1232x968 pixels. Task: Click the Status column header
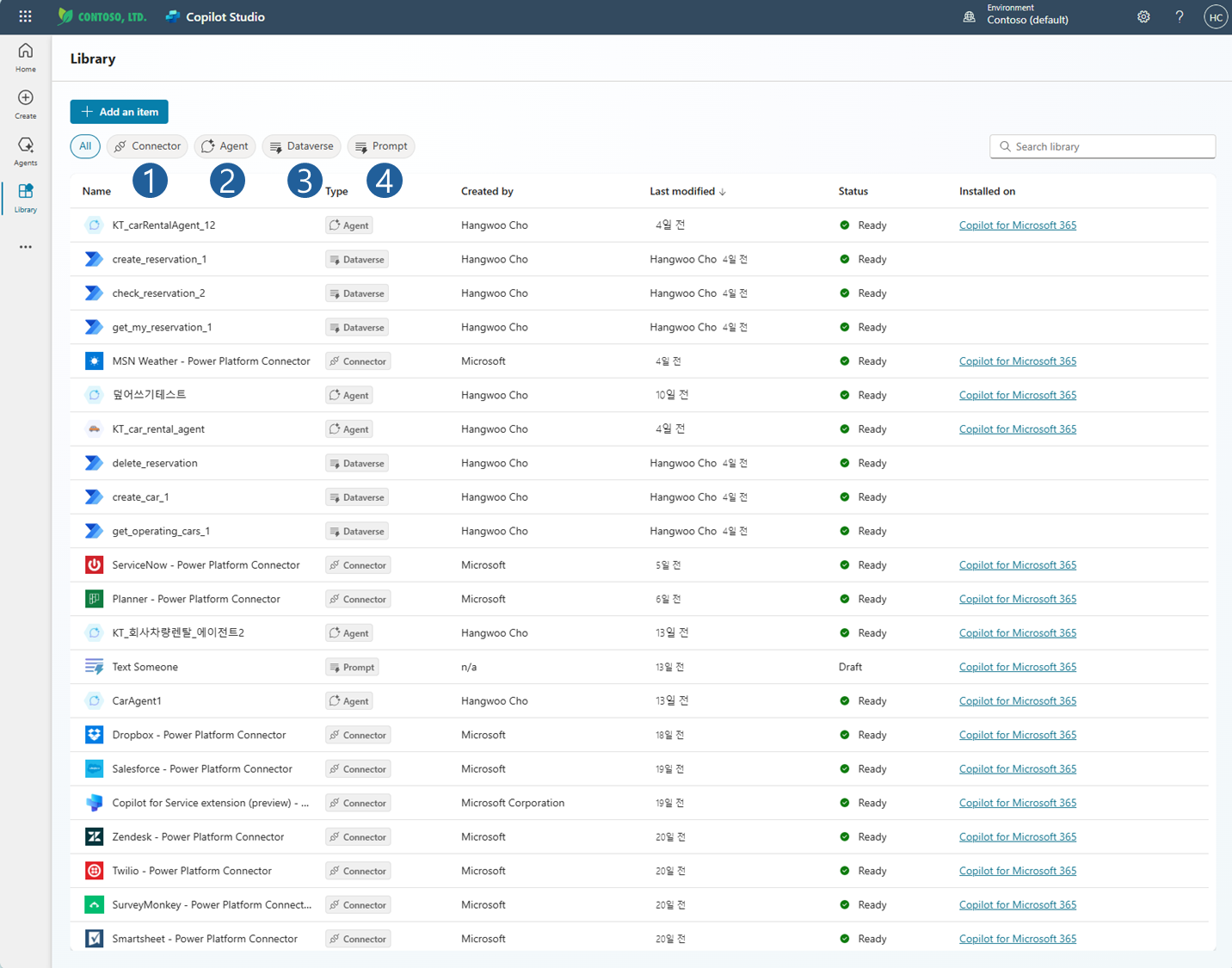(x=853, y=191)
